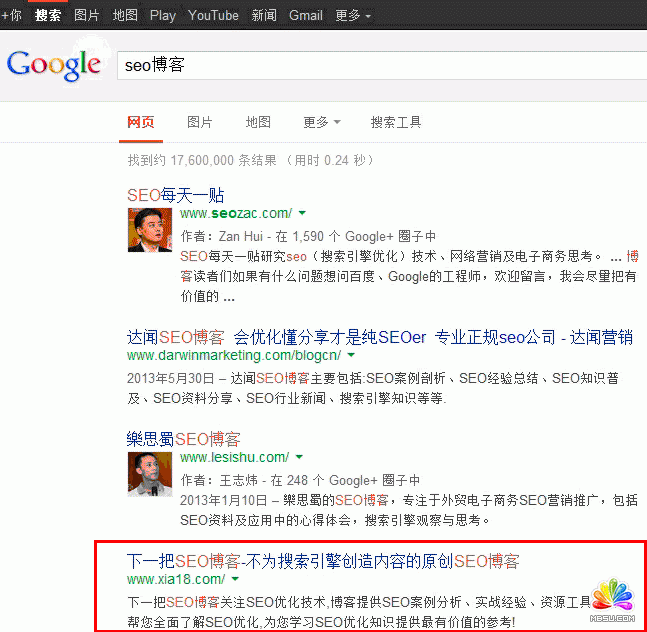Open Play in the top bar

[x=163, y=16]
